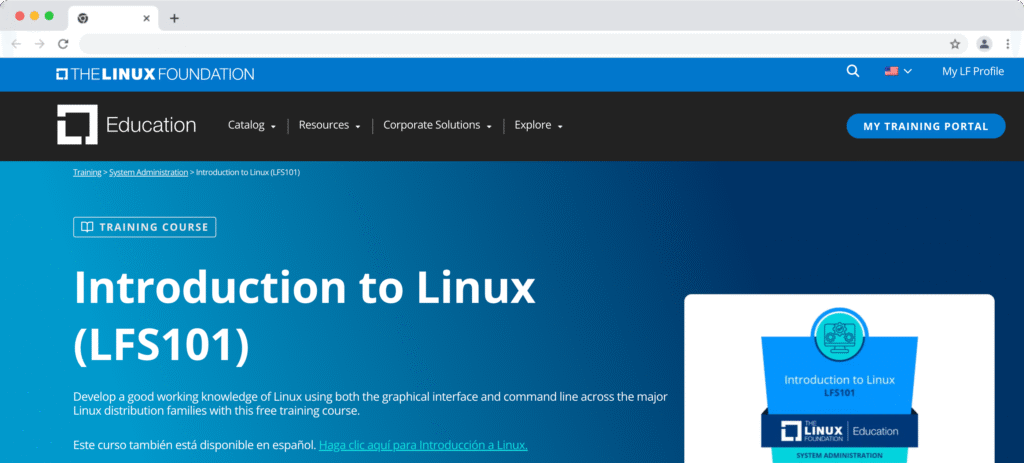Open the site search magnifier icon

pos(852,71)
